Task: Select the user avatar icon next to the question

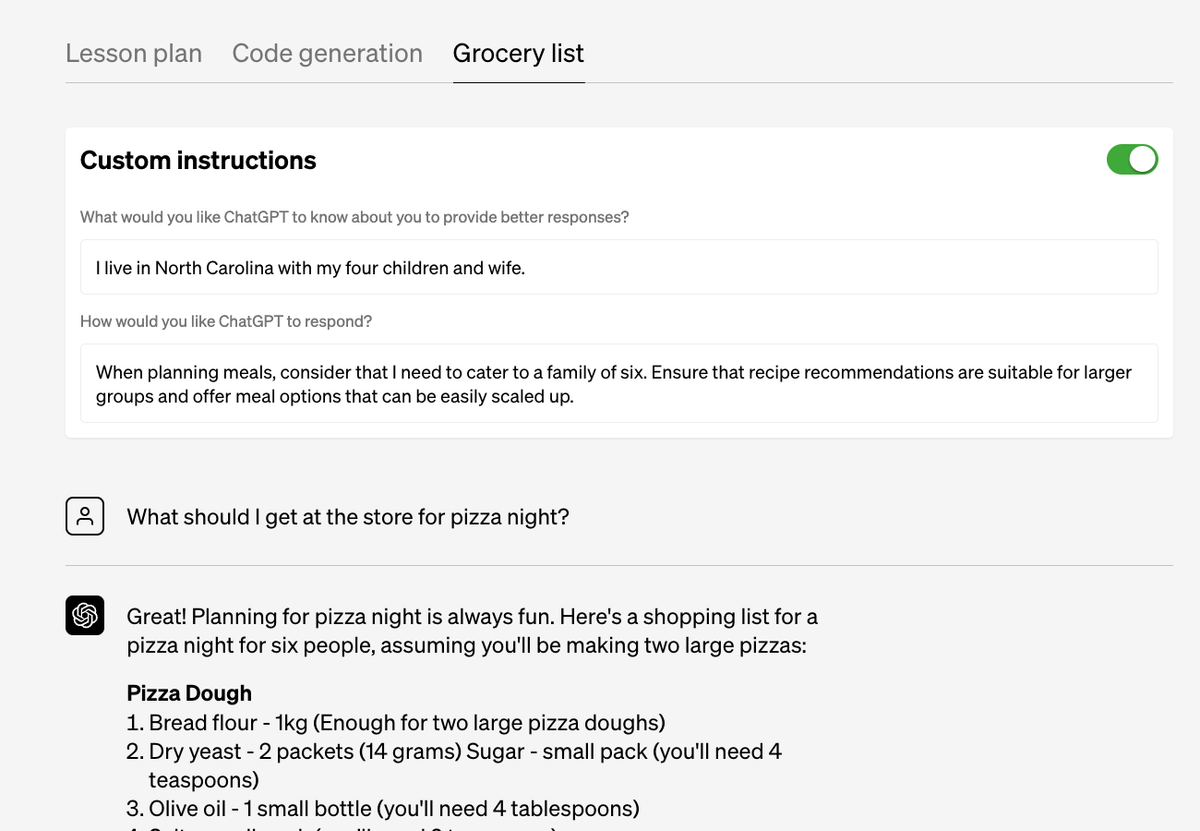Action: (x=84, y=515)
